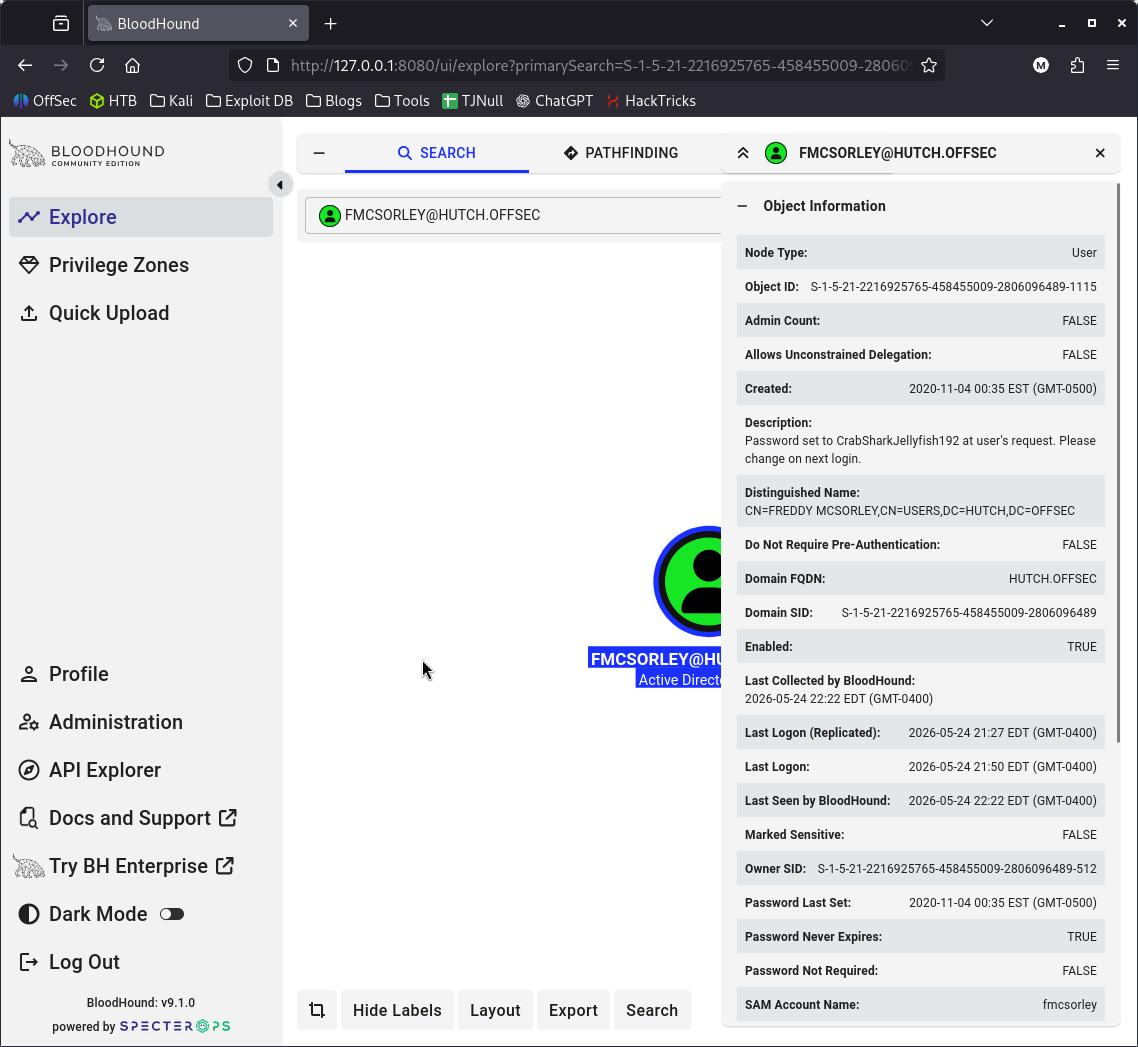Click the Description password text
The width and height of the screenshot is (1138, 1047).
pos(920,450)
